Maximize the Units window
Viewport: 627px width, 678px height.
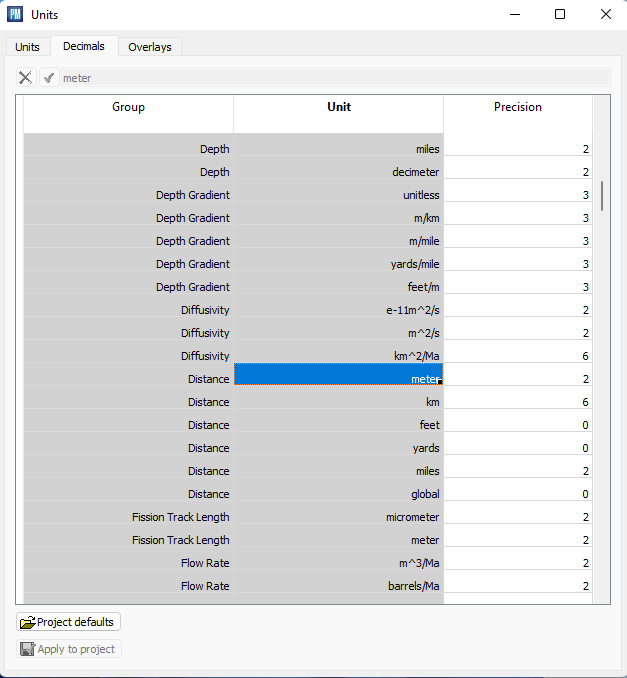click(560, 14)
